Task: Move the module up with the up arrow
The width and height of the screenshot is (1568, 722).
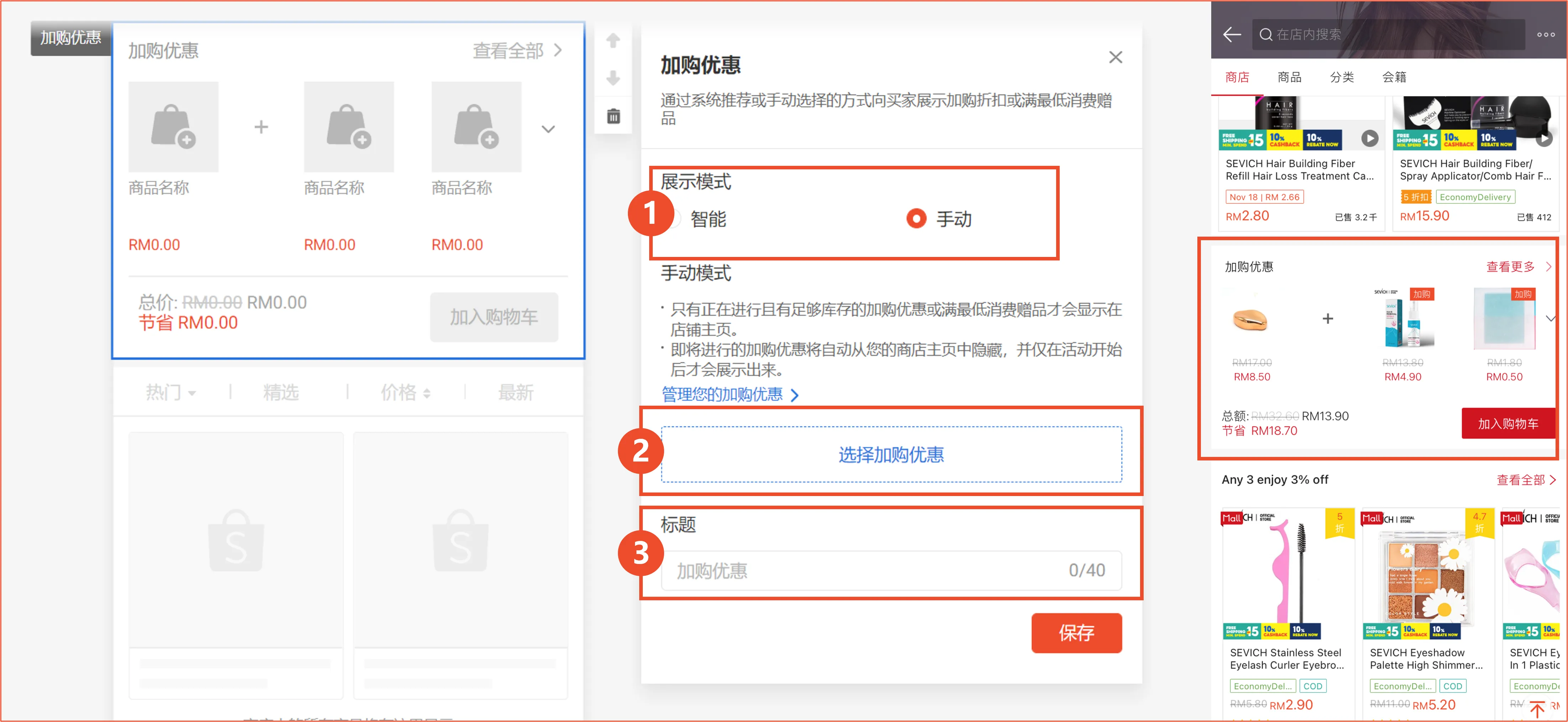Action: click(x=613, y=40)
